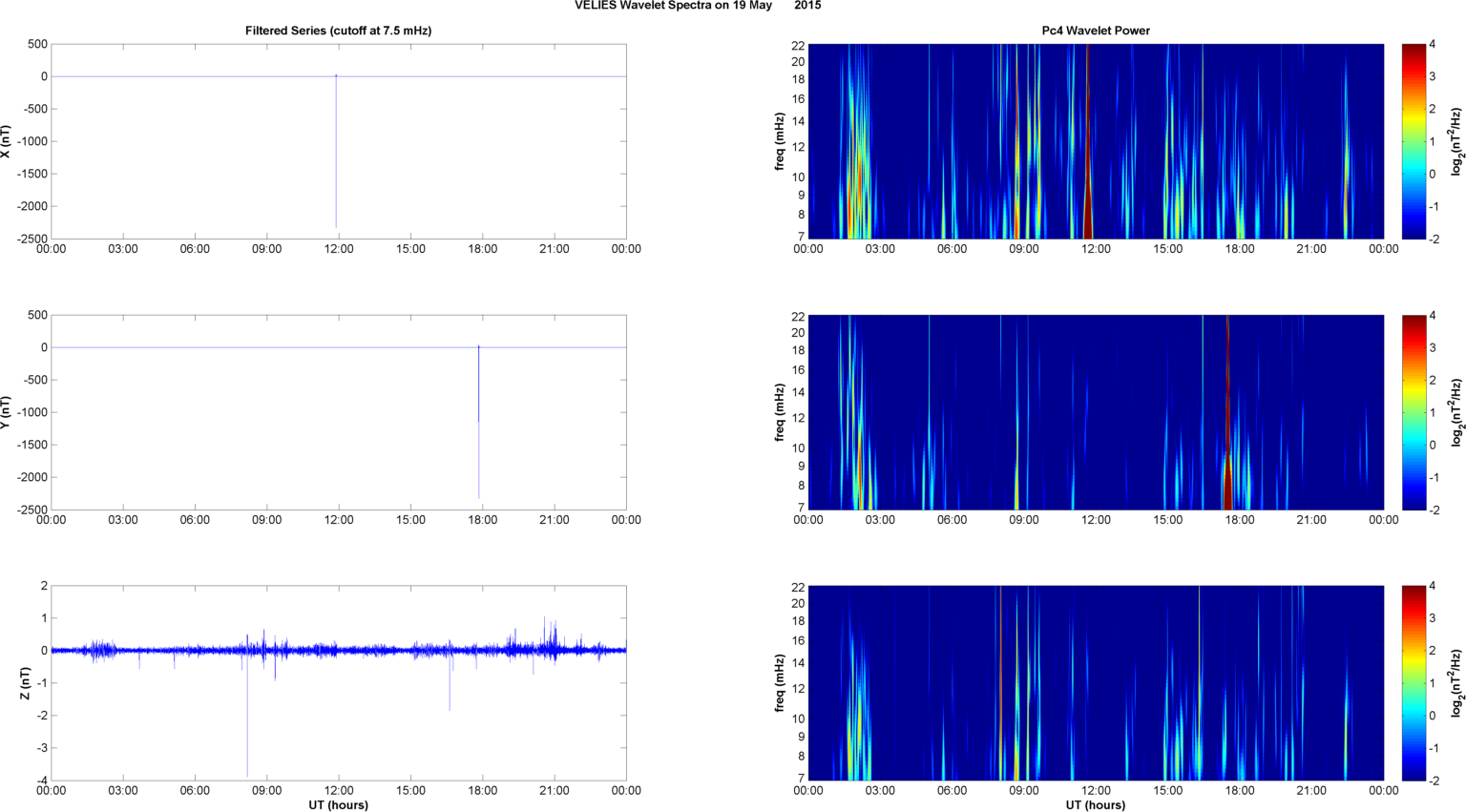
Task: Click the 'Z (nT)' axis label
Action: pos(26,683)
